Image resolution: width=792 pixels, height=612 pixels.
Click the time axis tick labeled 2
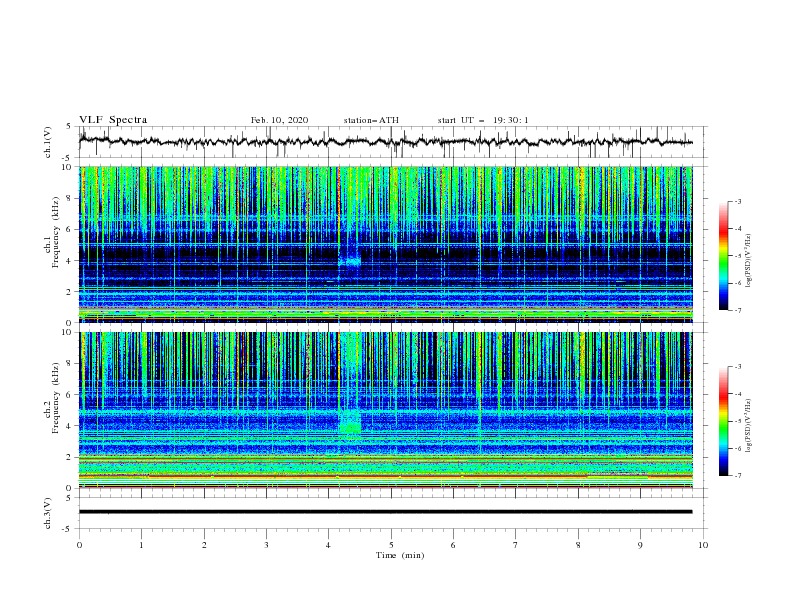204,545
